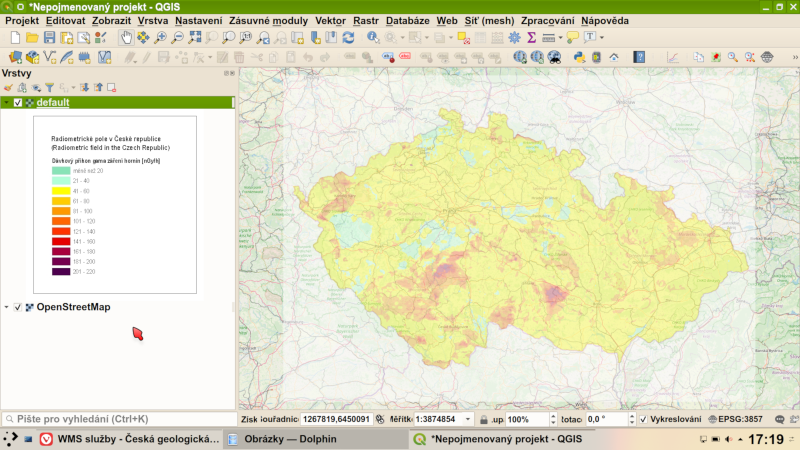Open the map scale dropdown
This screenshot has height=450, width=800.
click(468, 419)
